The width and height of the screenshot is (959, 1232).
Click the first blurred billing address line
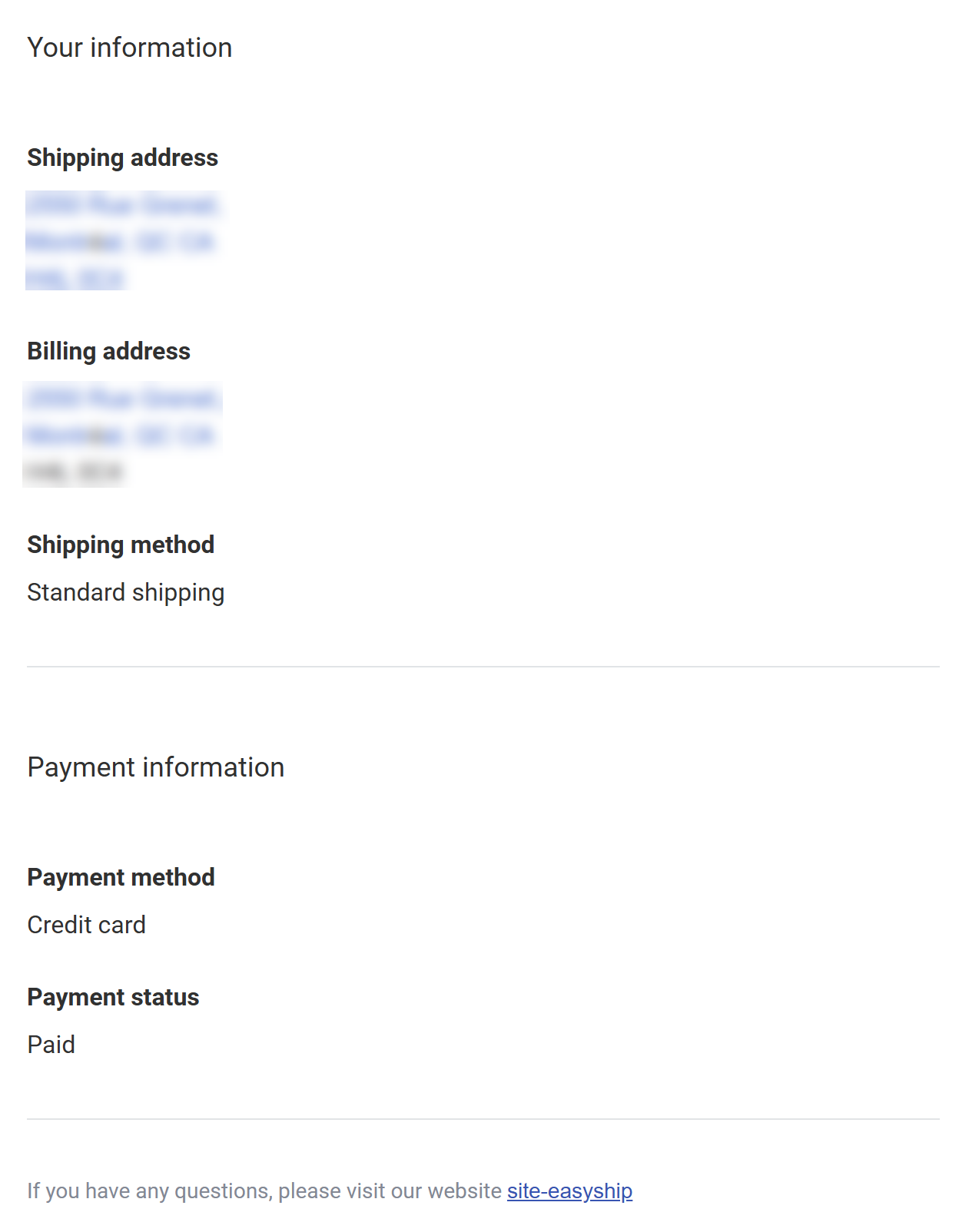tap(122, 399)
